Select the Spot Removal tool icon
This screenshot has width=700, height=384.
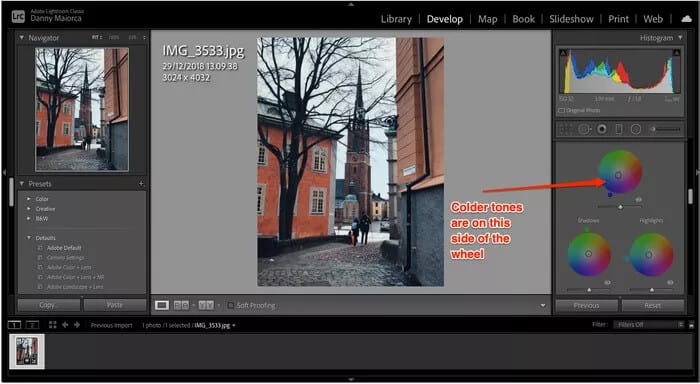[x=584, y=129]
